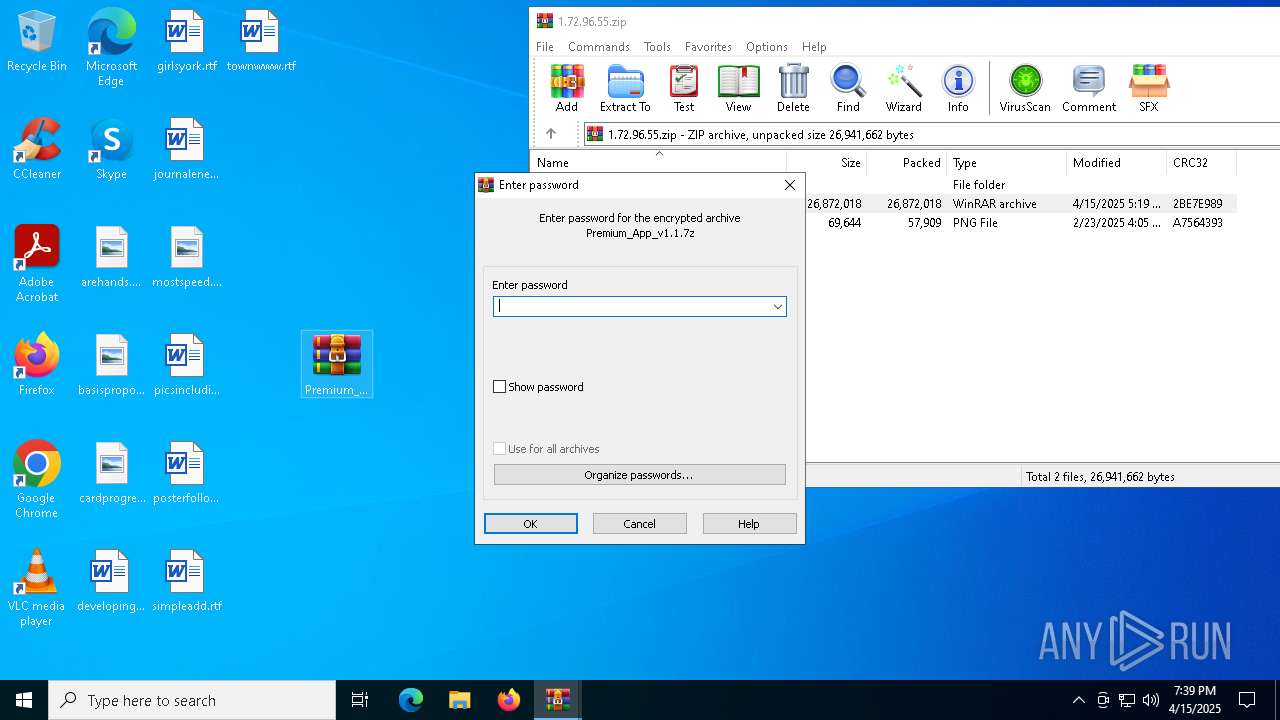Image resolution: width=1280 pixels, height=720 pixels.
Task: Open the Options menu
Action: point(767,47)
